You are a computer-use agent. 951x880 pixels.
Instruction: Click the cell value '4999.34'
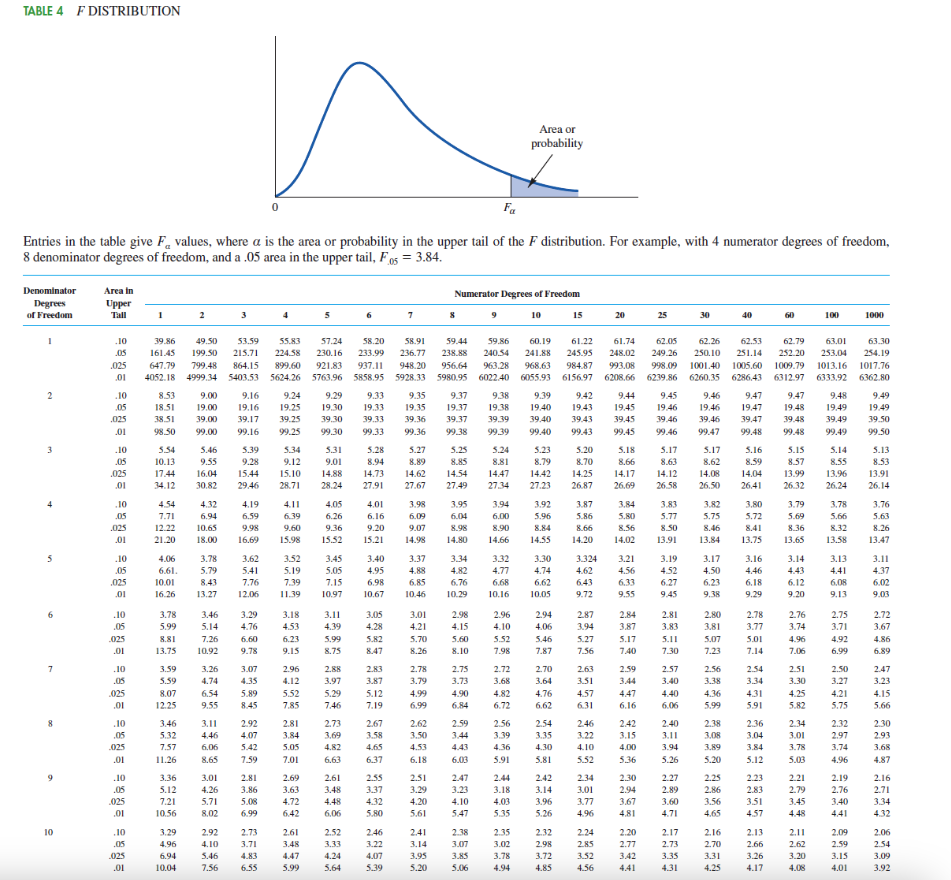point(202,377)
